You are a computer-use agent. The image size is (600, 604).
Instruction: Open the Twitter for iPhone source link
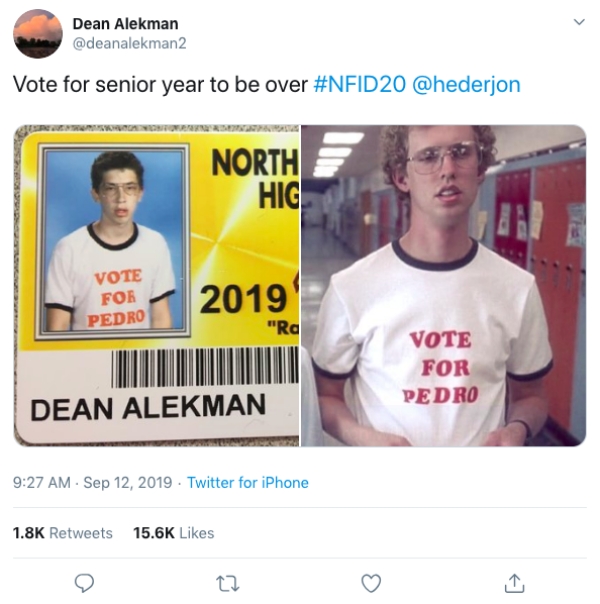click(248, 483)
